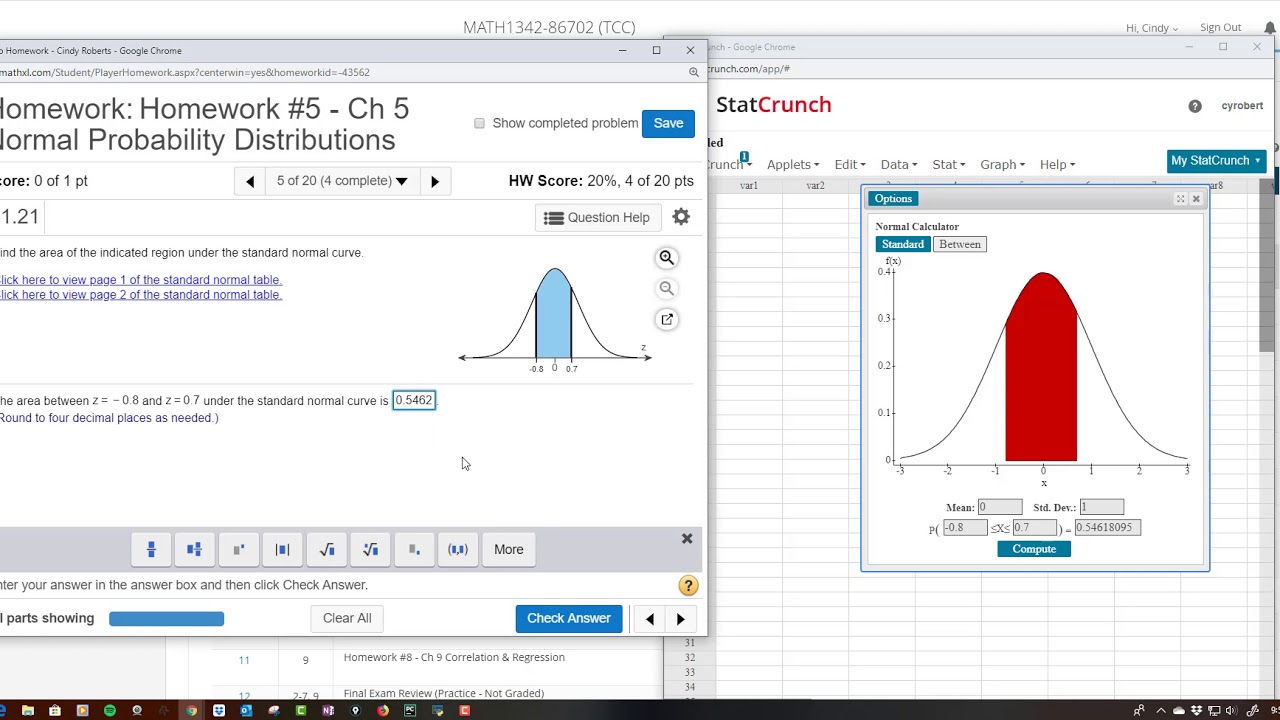Close the Normal Calculator window
Image resolution: width=1280 pixels, height=720 pixels.
click(x=1196, y=199)
